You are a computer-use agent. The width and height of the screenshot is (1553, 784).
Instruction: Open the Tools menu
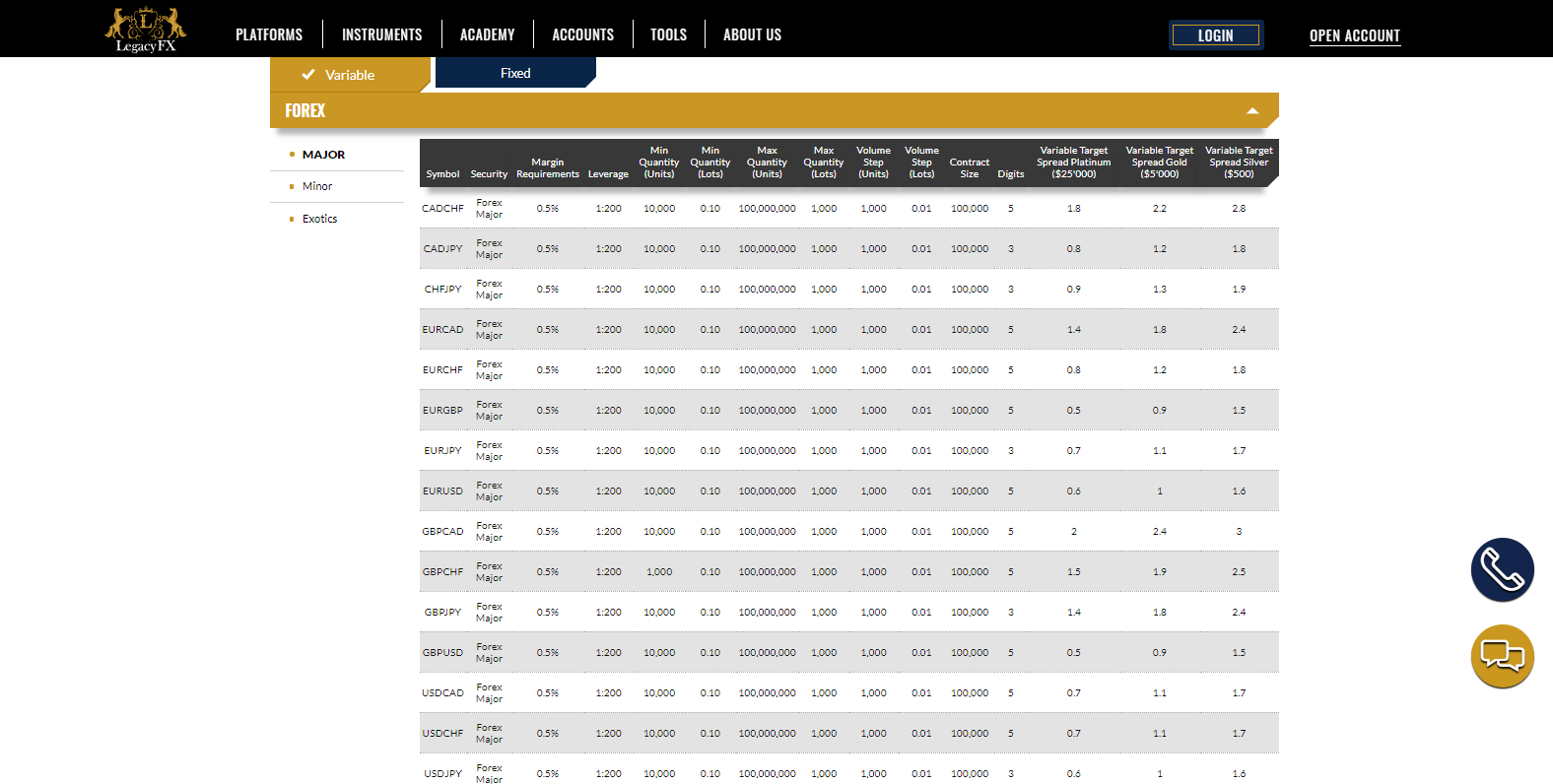click(668, 34)
